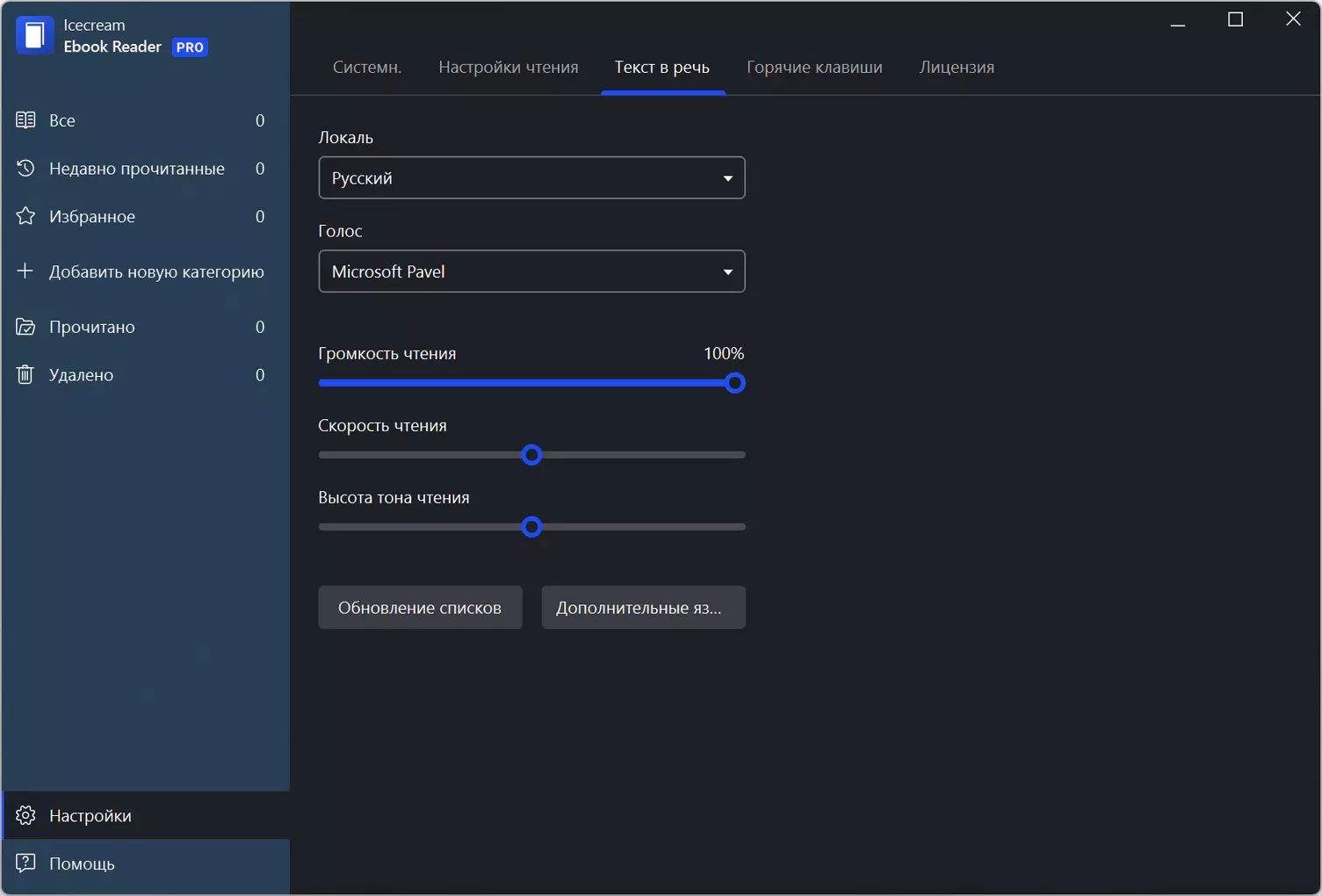Open the Прочитано category
This screenshot has width=1322, height=896.
coord(146,327)
